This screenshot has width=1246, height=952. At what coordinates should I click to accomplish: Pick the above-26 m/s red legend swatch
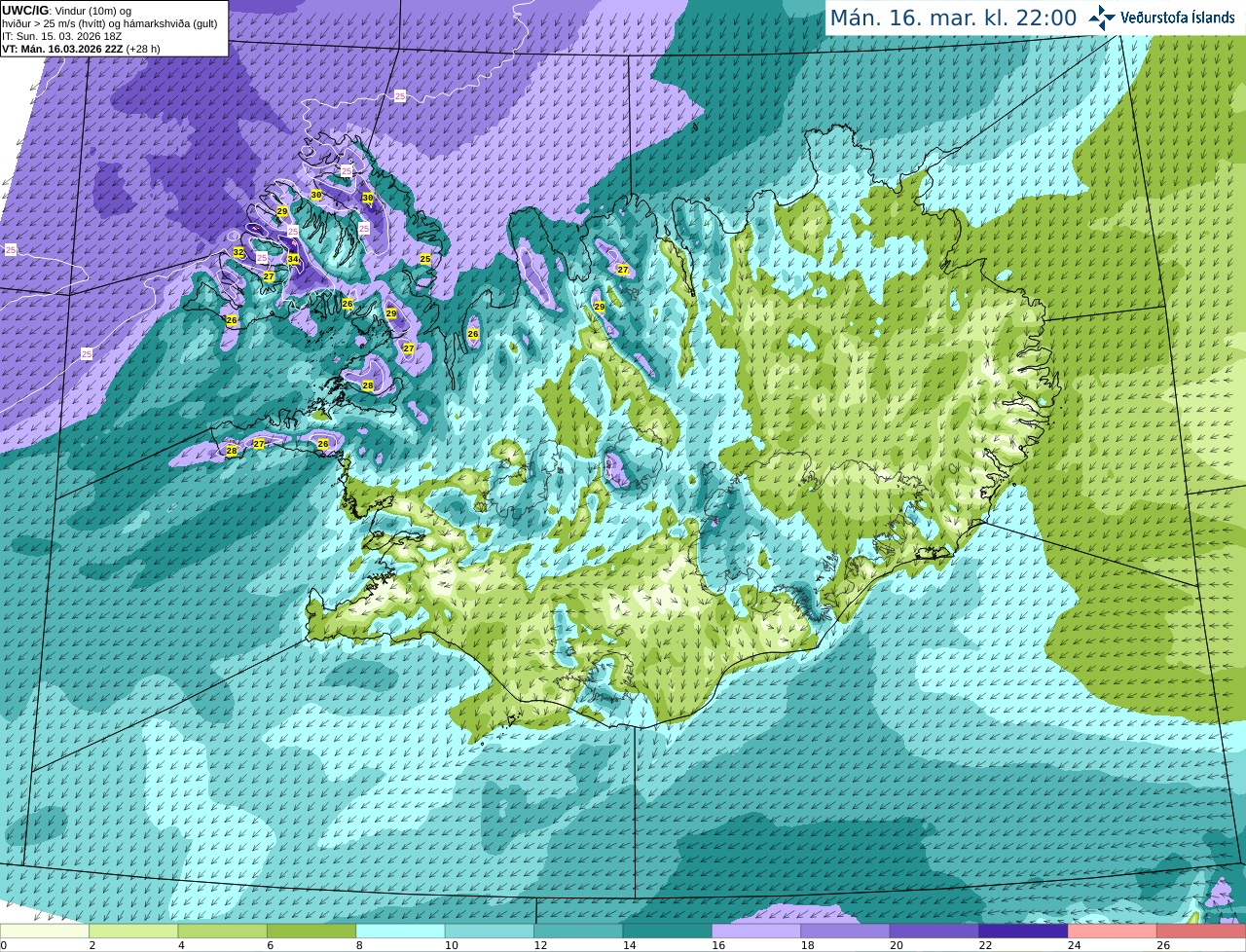click(x=1201, y=931)
